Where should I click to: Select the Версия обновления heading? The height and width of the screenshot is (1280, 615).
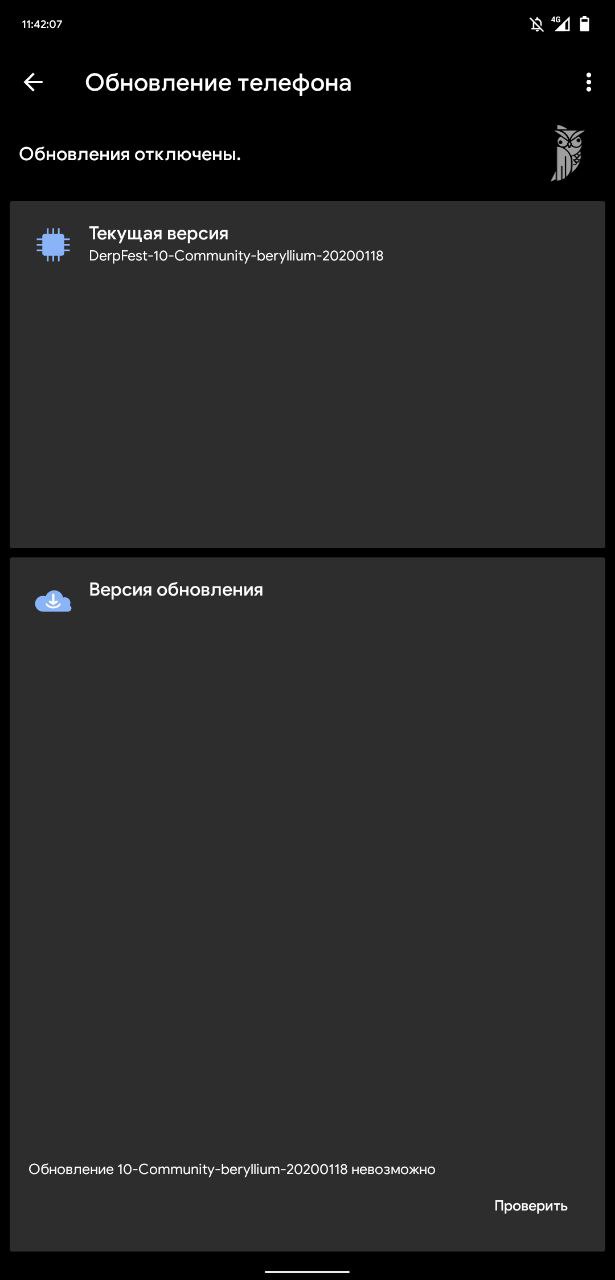(176, 590)
